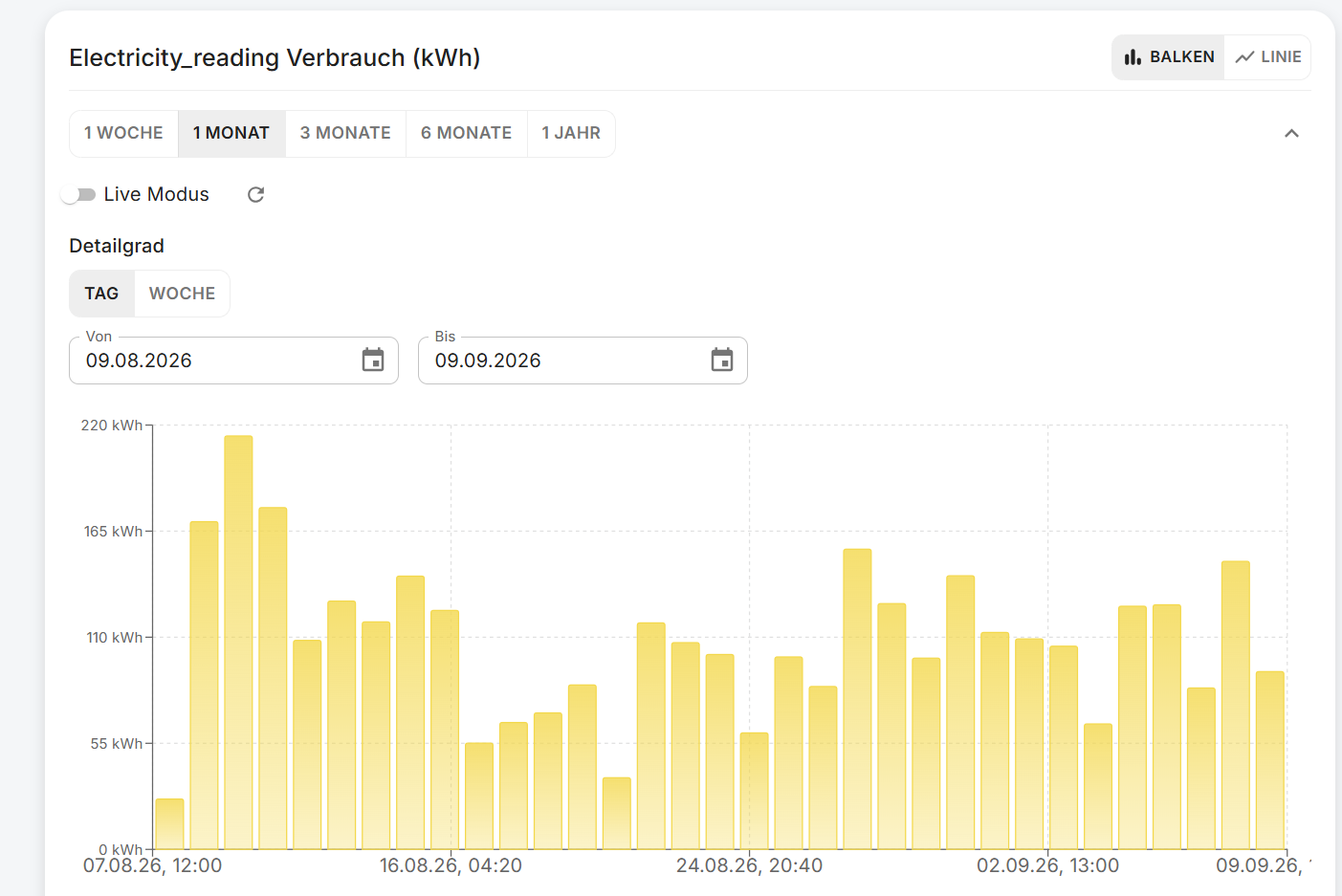Open the Von date calendar icon
The height and width of the screenshot is (896, 1342).
373,360
